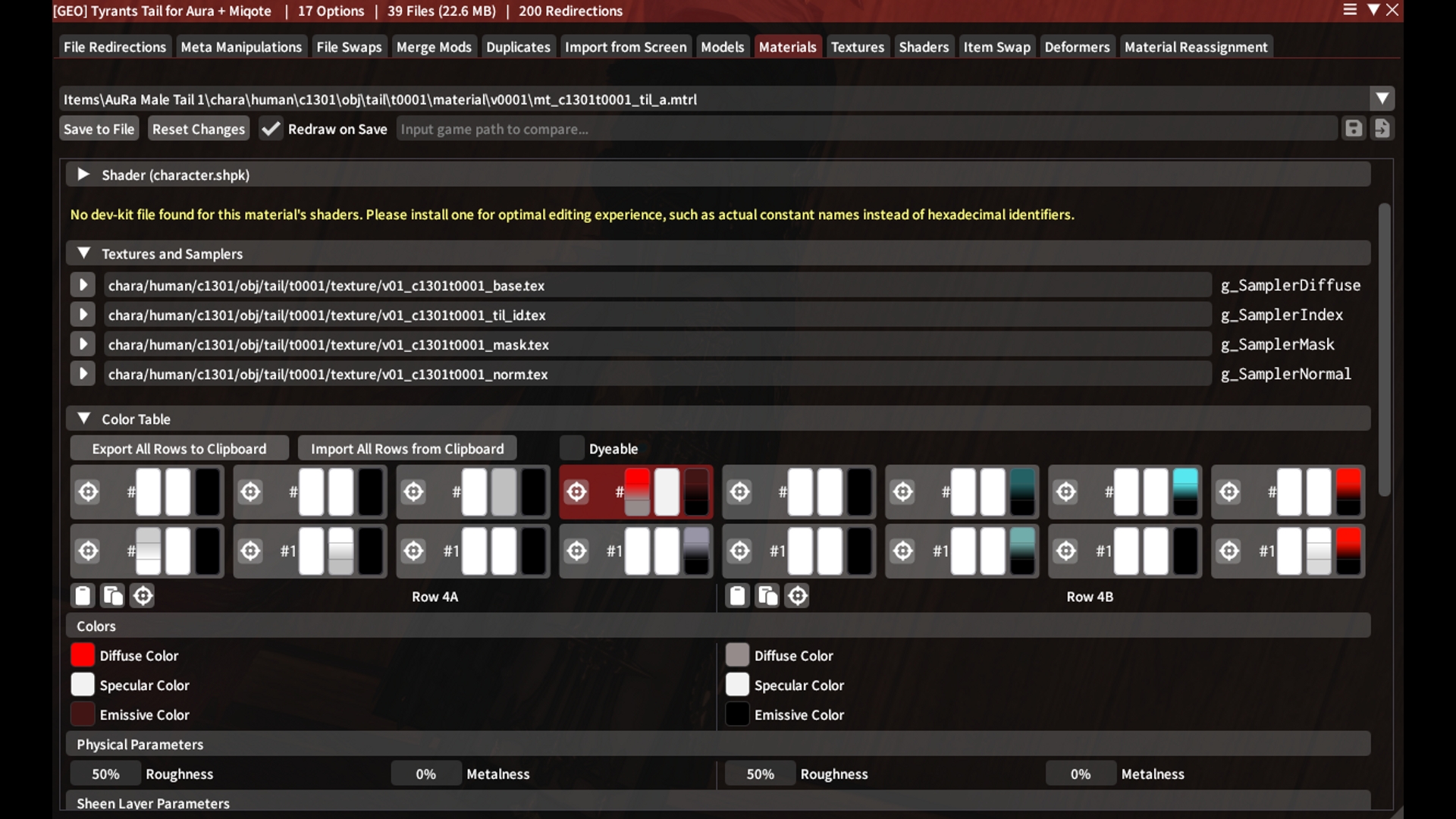Image resolution: width=1456 pixels, height=819 pixels.
Task: Copy Row 4B to clipboard icon
Action: coord(737,596)
